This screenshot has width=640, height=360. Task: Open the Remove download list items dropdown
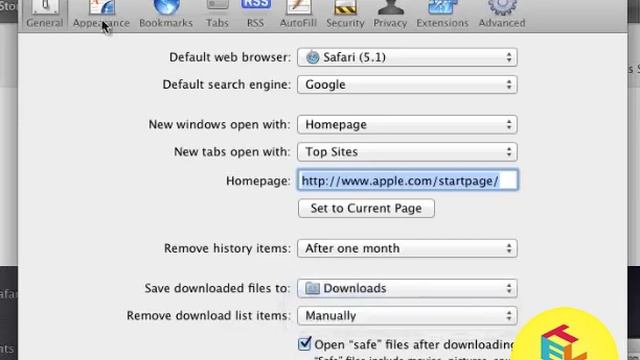tap(407, 316)
